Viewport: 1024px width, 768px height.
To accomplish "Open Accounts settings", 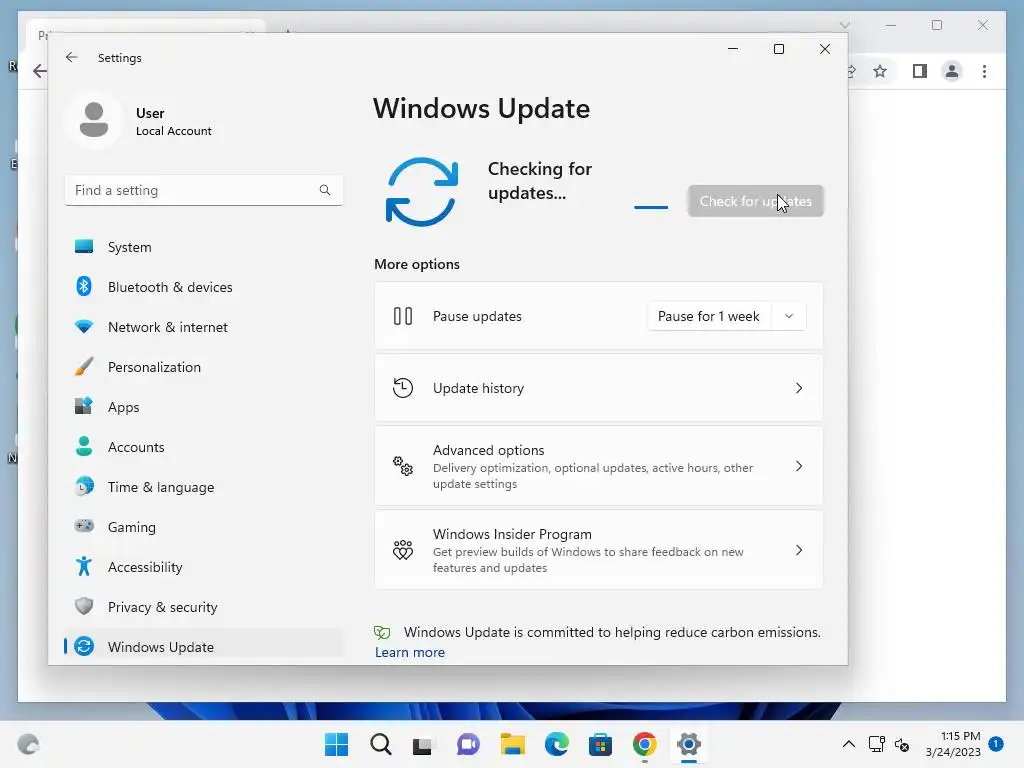I will 204,447.
